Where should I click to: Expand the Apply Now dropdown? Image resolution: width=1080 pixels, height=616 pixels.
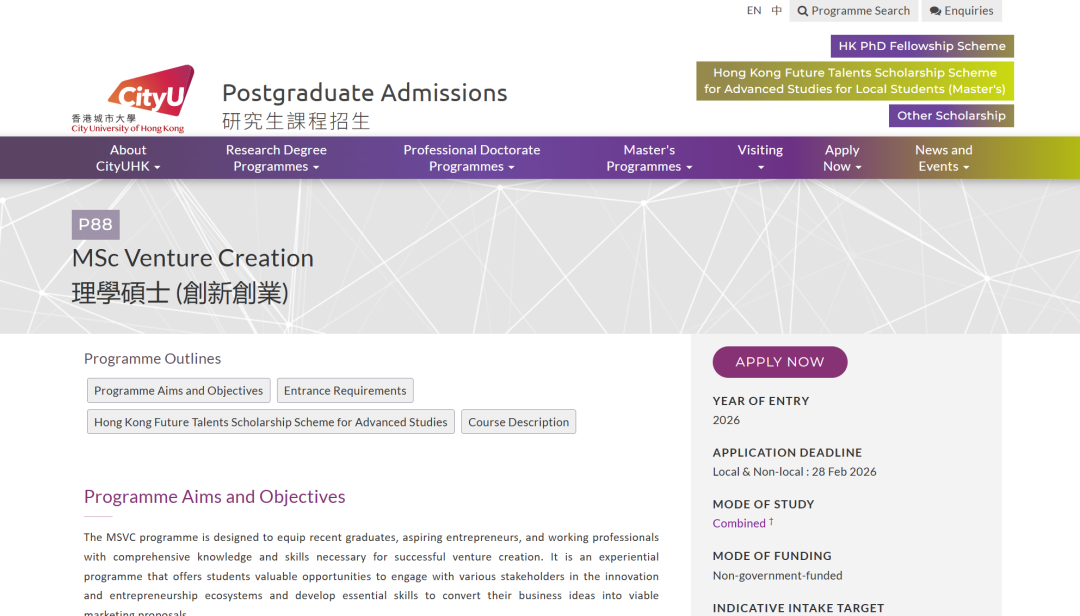(x=841, y=157)
